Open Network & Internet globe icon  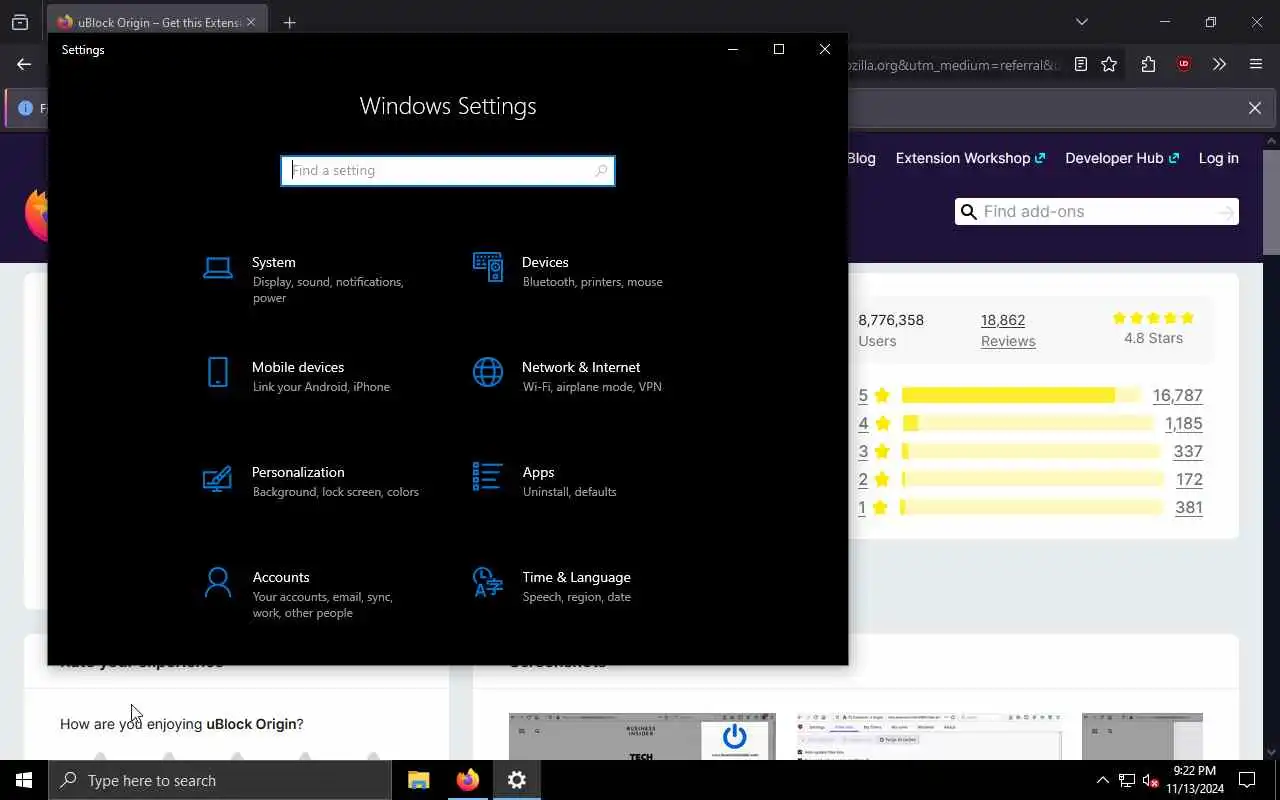488,372
